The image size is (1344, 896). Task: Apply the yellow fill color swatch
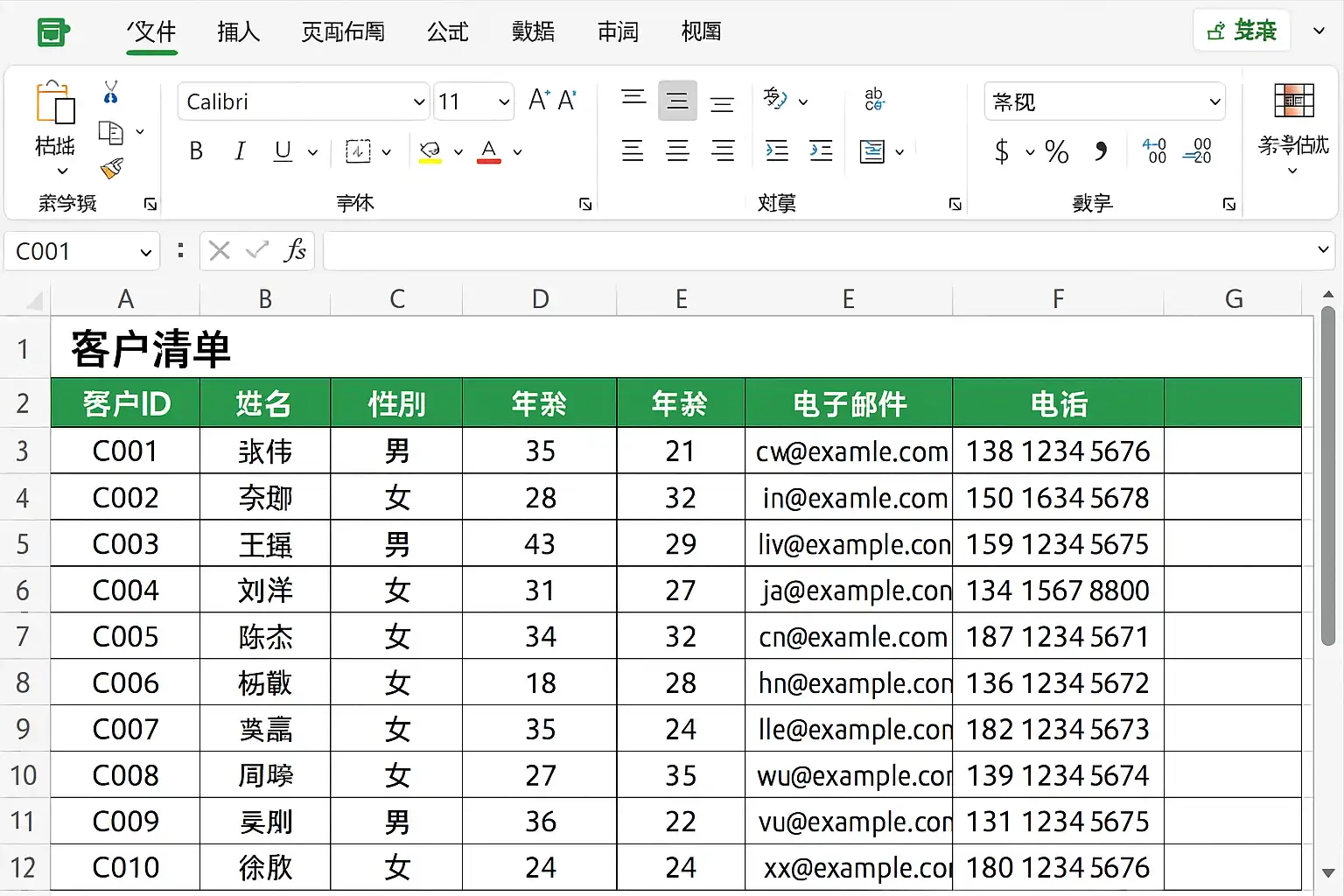click(430, 151)
